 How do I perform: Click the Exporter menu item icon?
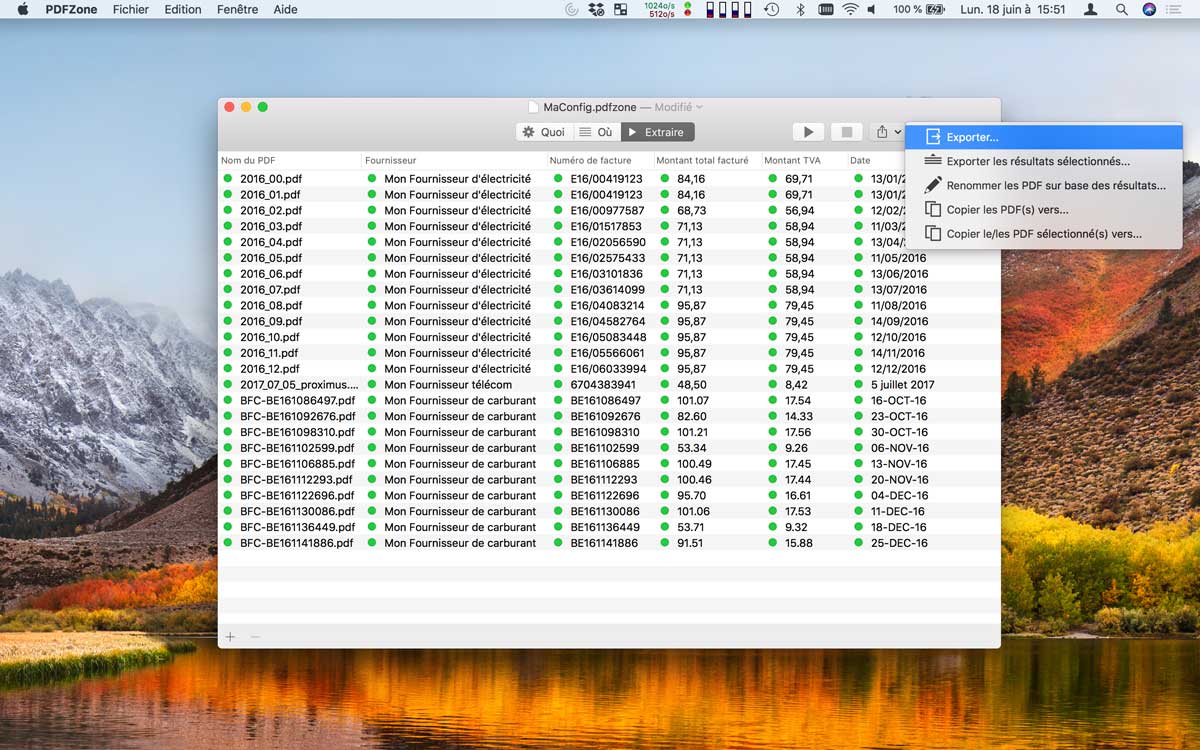(932, 137)
